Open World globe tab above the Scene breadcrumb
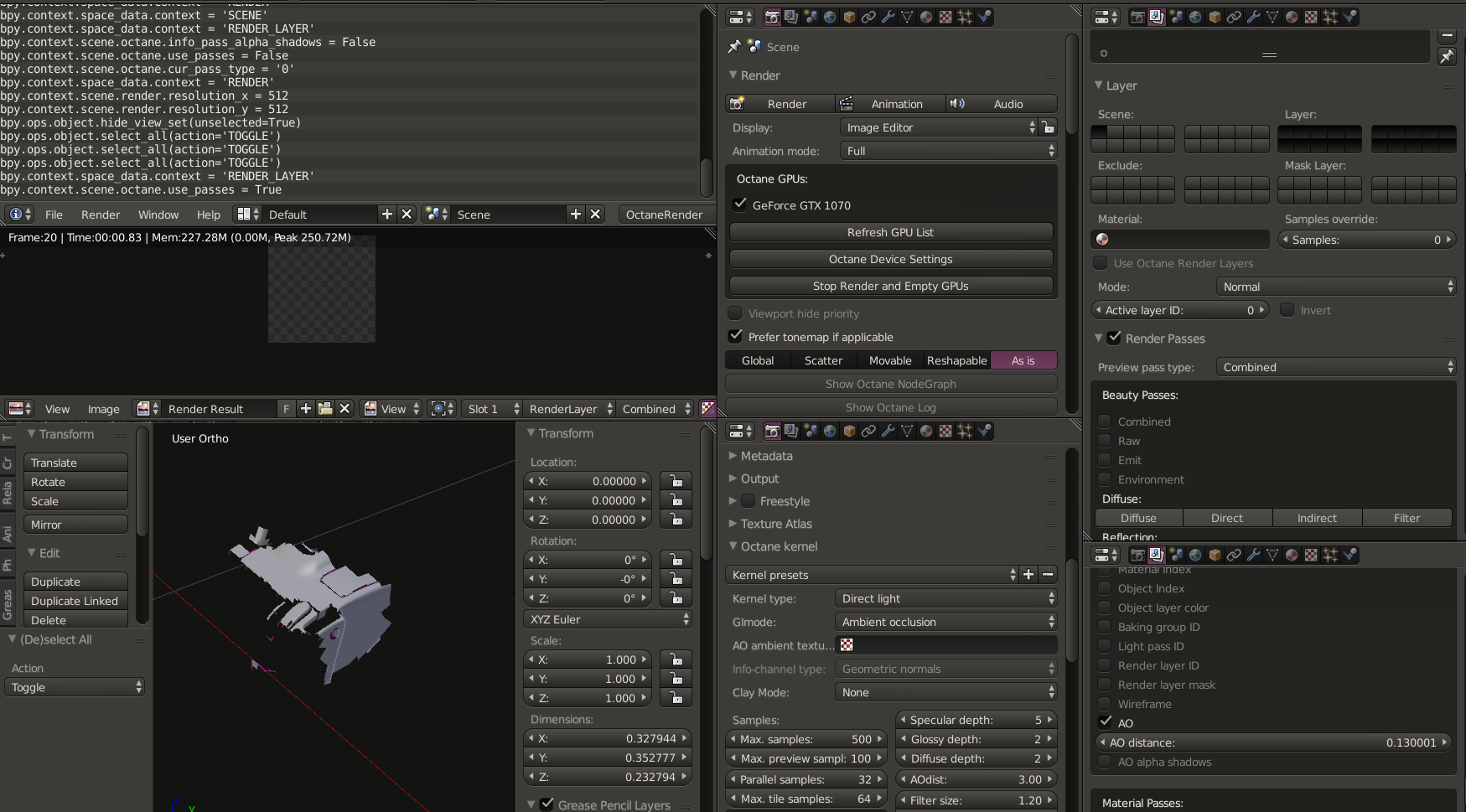1466x812 pixels. (x=830, y=17)
